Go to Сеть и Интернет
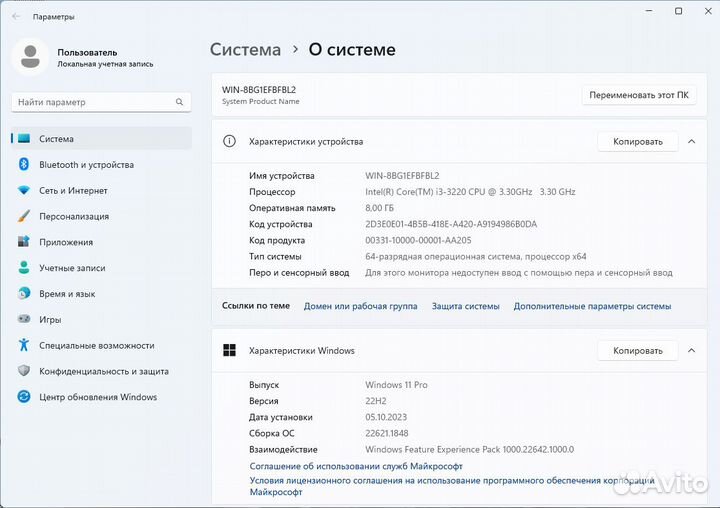Viewport: 720px width, 508px height. point(101,190)
